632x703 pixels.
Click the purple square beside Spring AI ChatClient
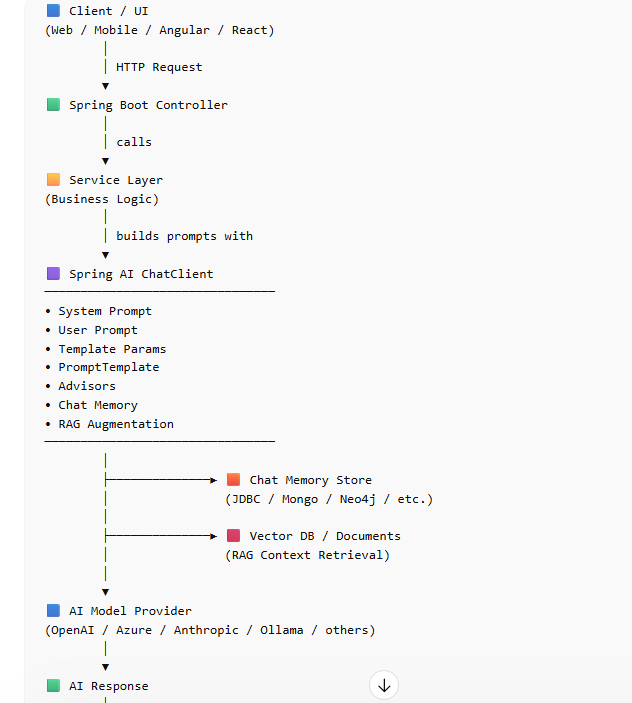[53, 274]
